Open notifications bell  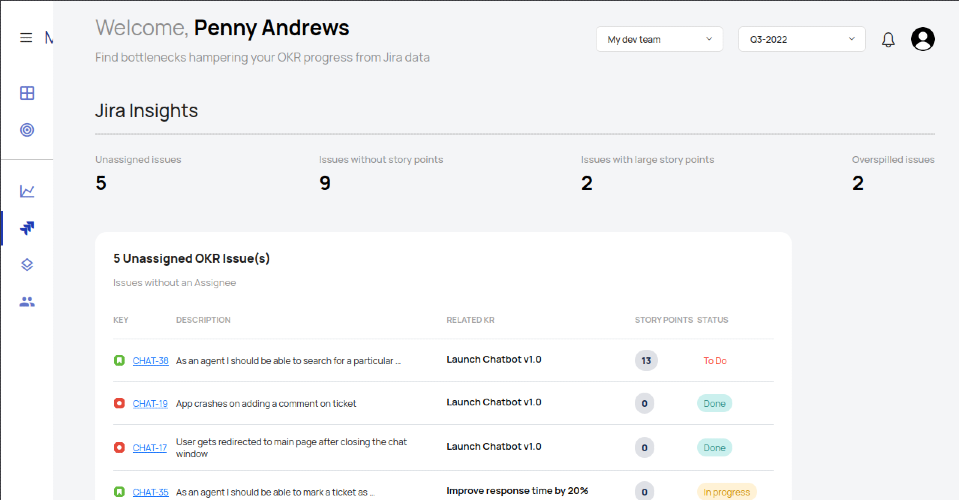coord(888,40)
